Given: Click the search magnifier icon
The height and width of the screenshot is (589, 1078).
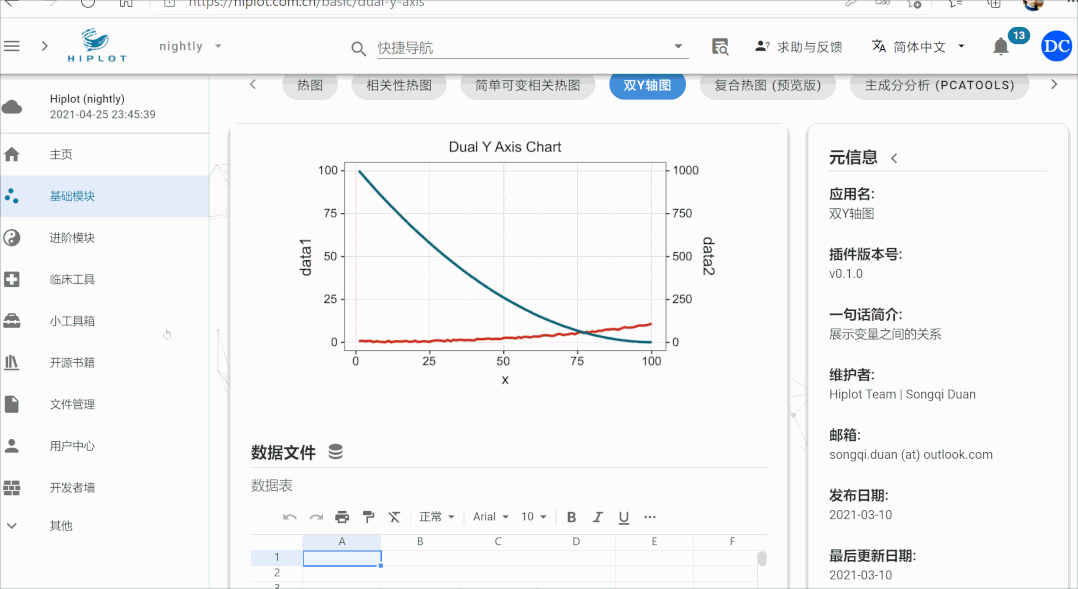Looking at the screenshot, I should click(358, 49).
